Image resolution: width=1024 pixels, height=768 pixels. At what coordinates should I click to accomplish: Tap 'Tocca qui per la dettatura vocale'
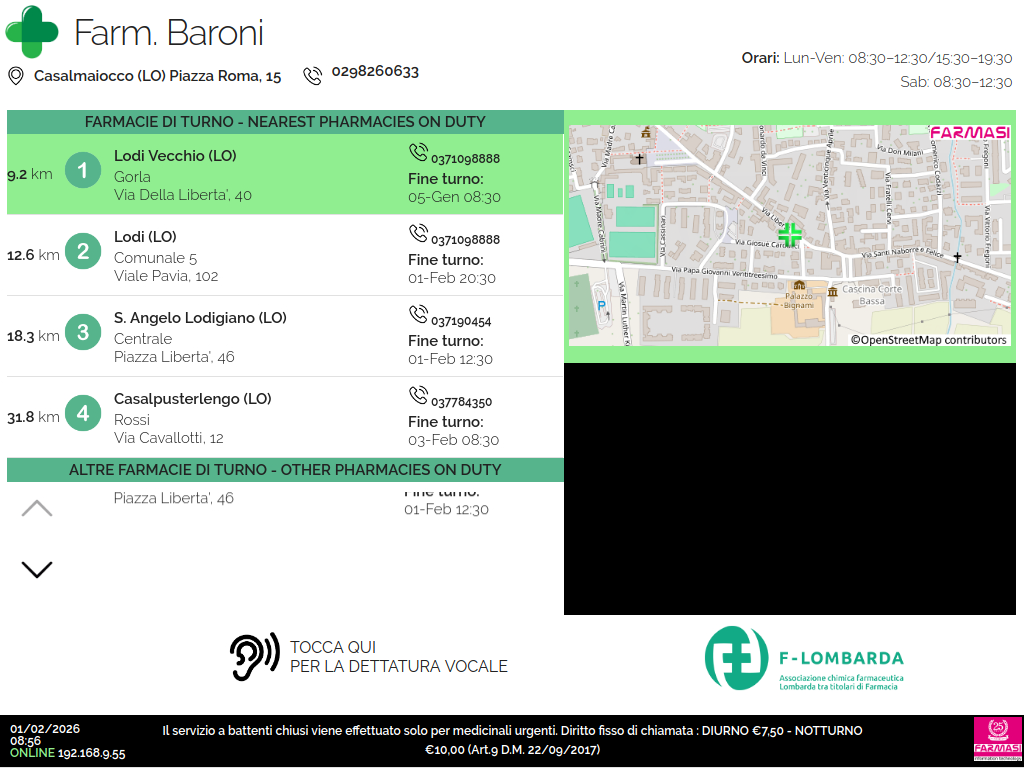click(x=398, y=657)
